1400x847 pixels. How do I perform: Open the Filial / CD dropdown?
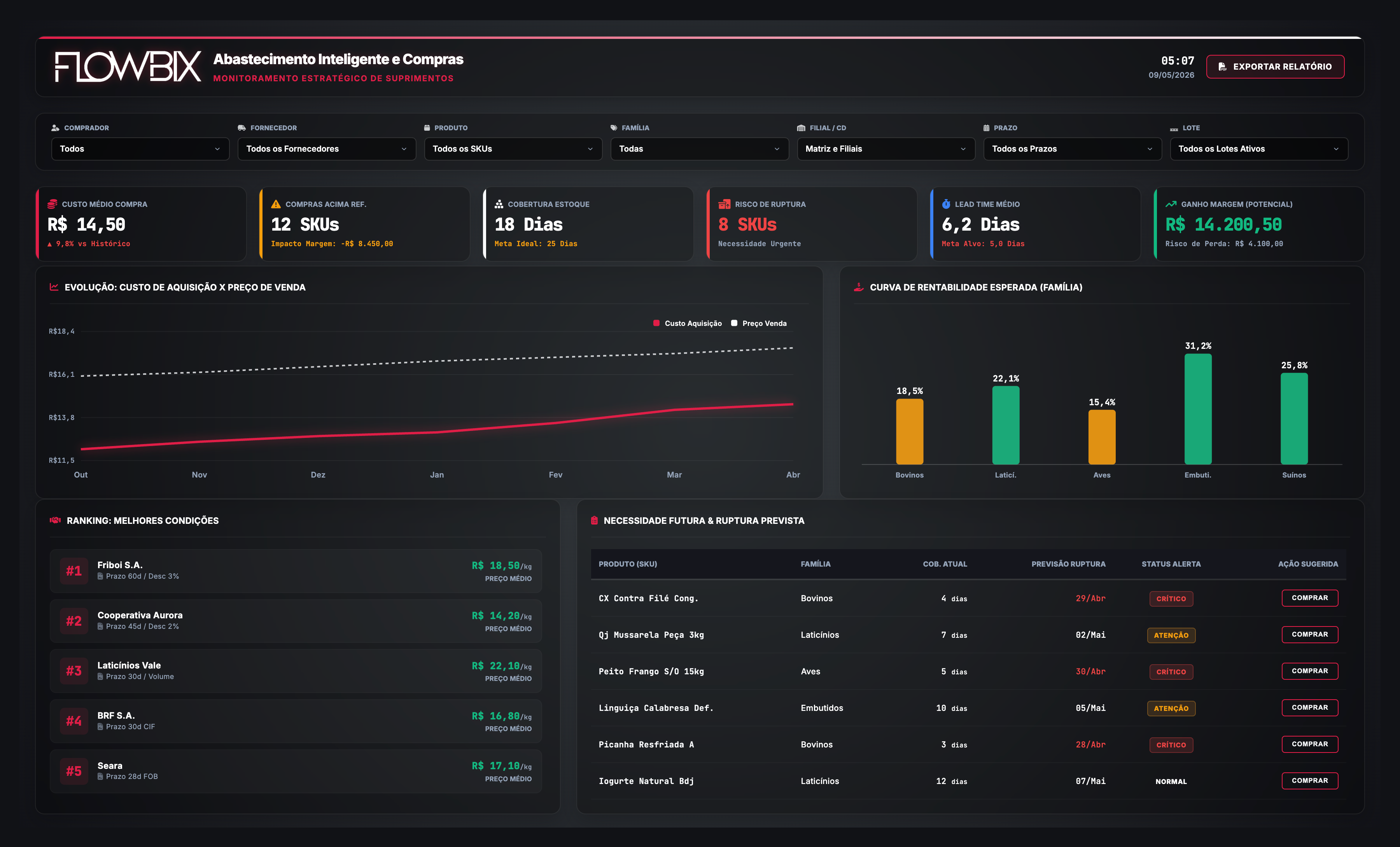click(886, 149)
